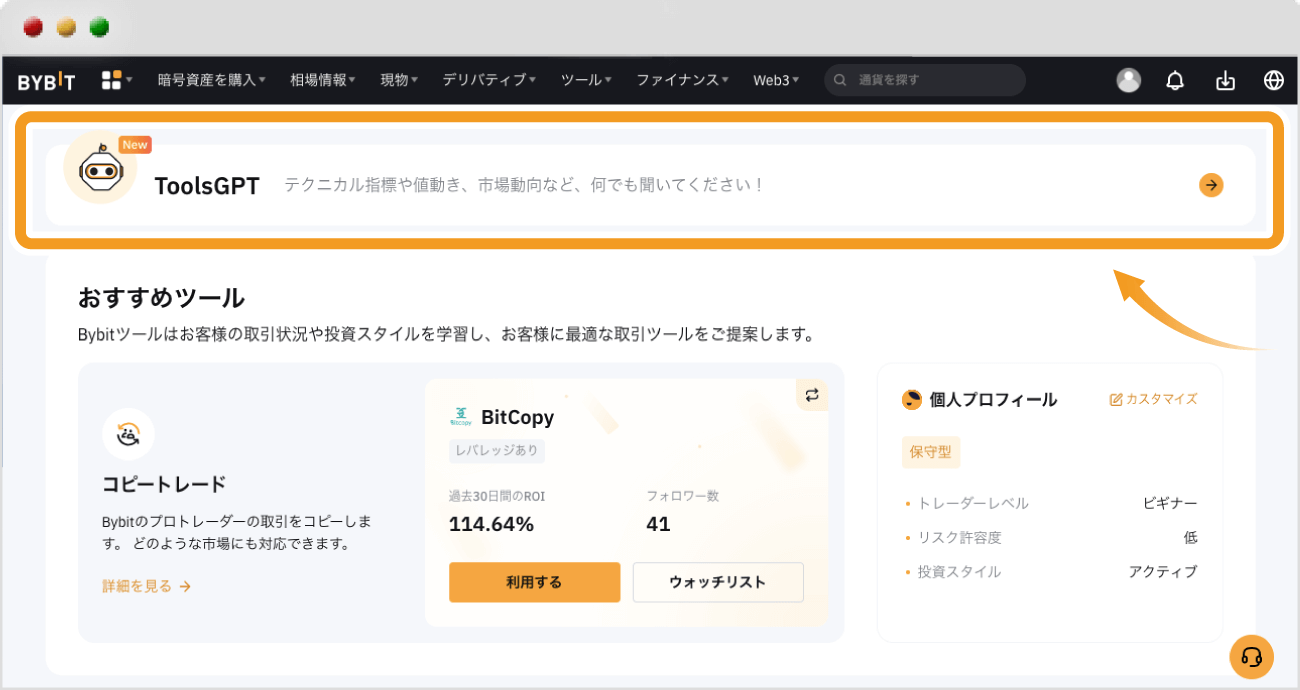Expand the Web3 menu

click(776, 80)
